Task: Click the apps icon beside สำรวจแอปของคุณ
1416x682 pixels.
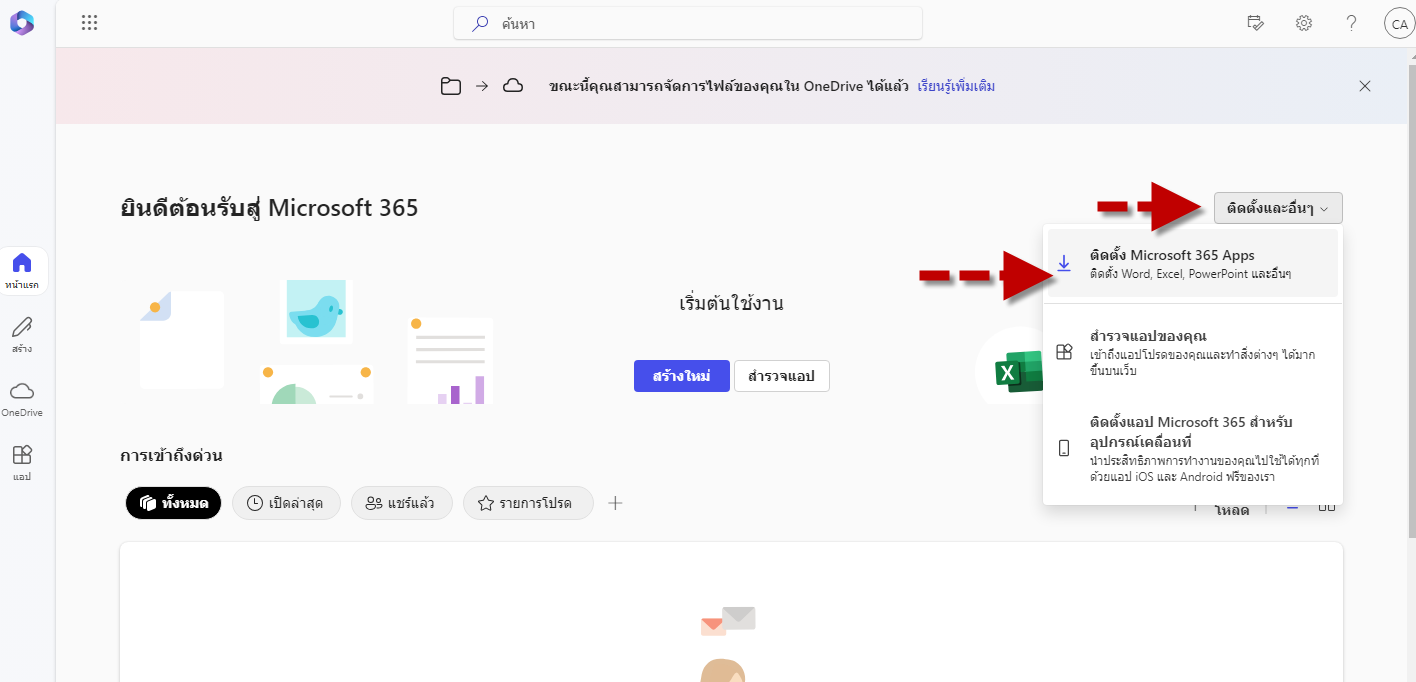Action: point(1064,352)
